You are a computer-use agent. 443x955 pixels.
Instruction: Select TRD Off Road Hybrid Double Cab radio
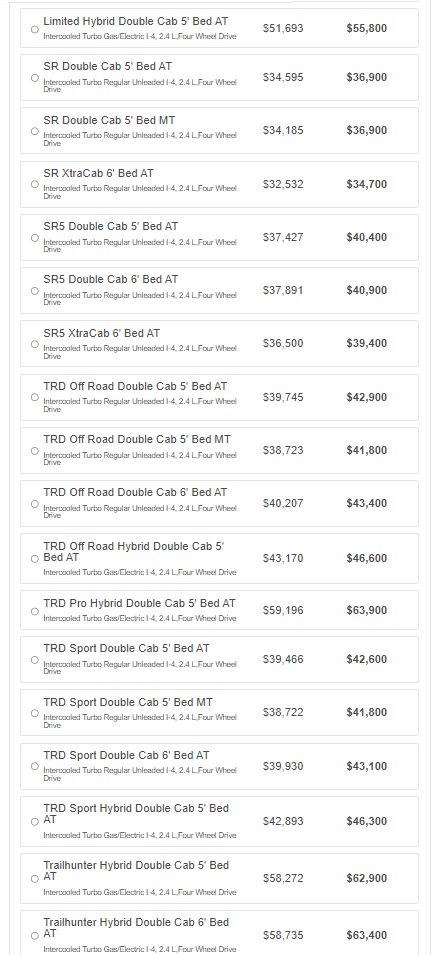(x=35, y=559)
